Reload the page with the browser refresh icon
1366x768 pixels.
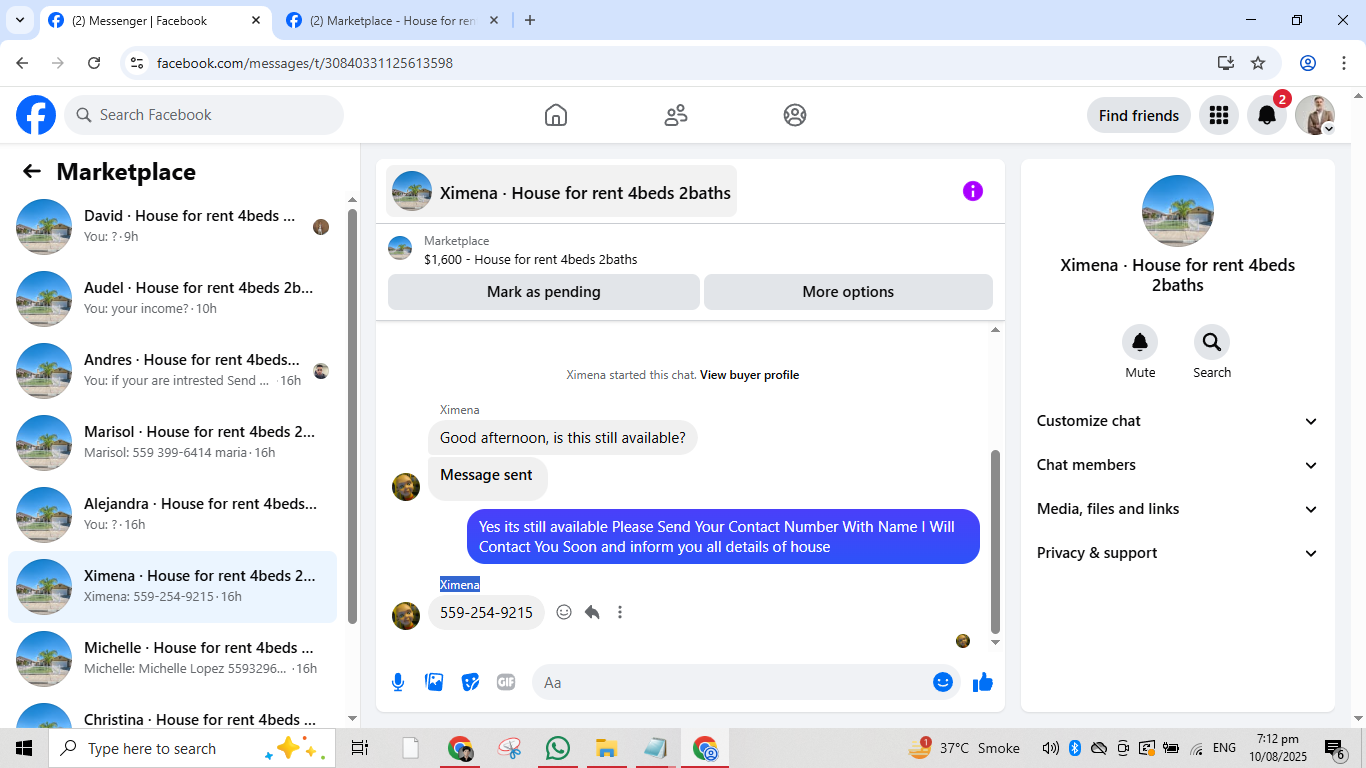[94, 63]
